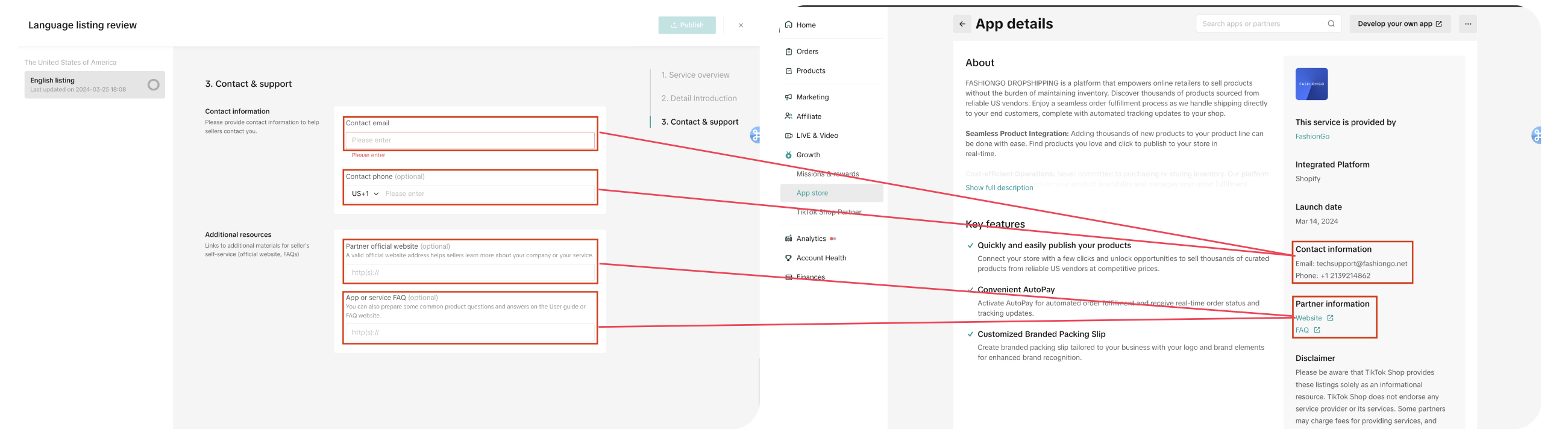The width and height of the screenshot is (1568, 447).
Task: Click the Contact email input field
Action: pos(469,140)
